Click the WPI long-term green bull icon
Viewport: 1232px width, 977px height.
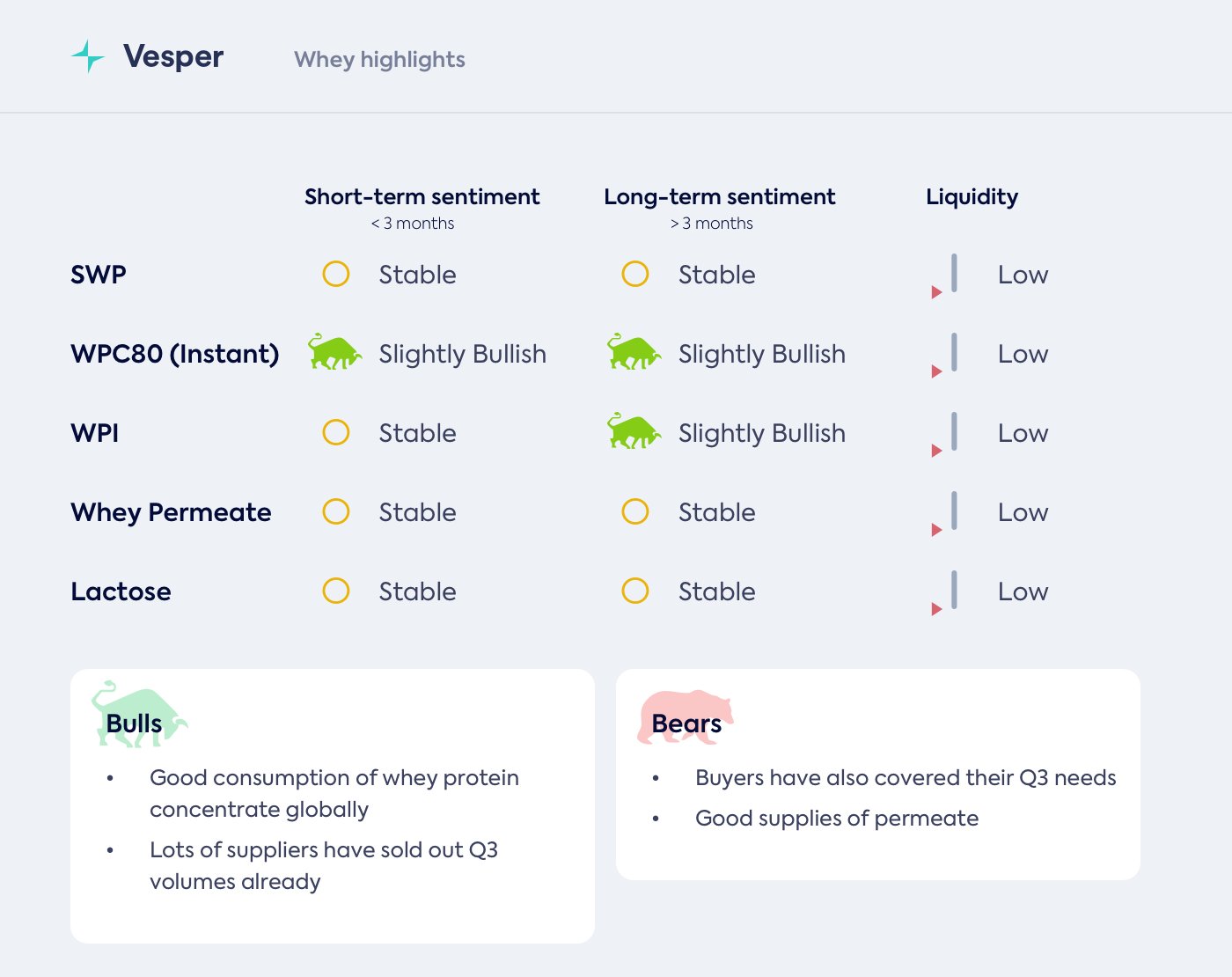634,431
